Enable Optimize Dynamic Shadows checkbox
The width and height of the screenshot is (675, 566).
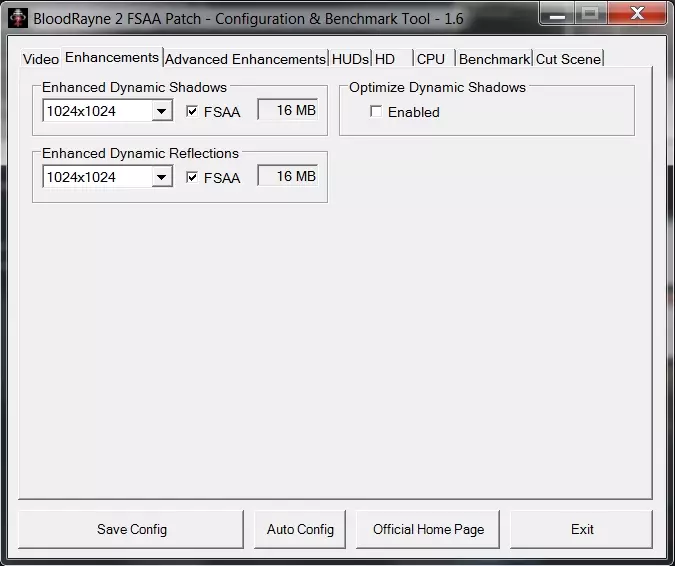click(x=376, y=111)
